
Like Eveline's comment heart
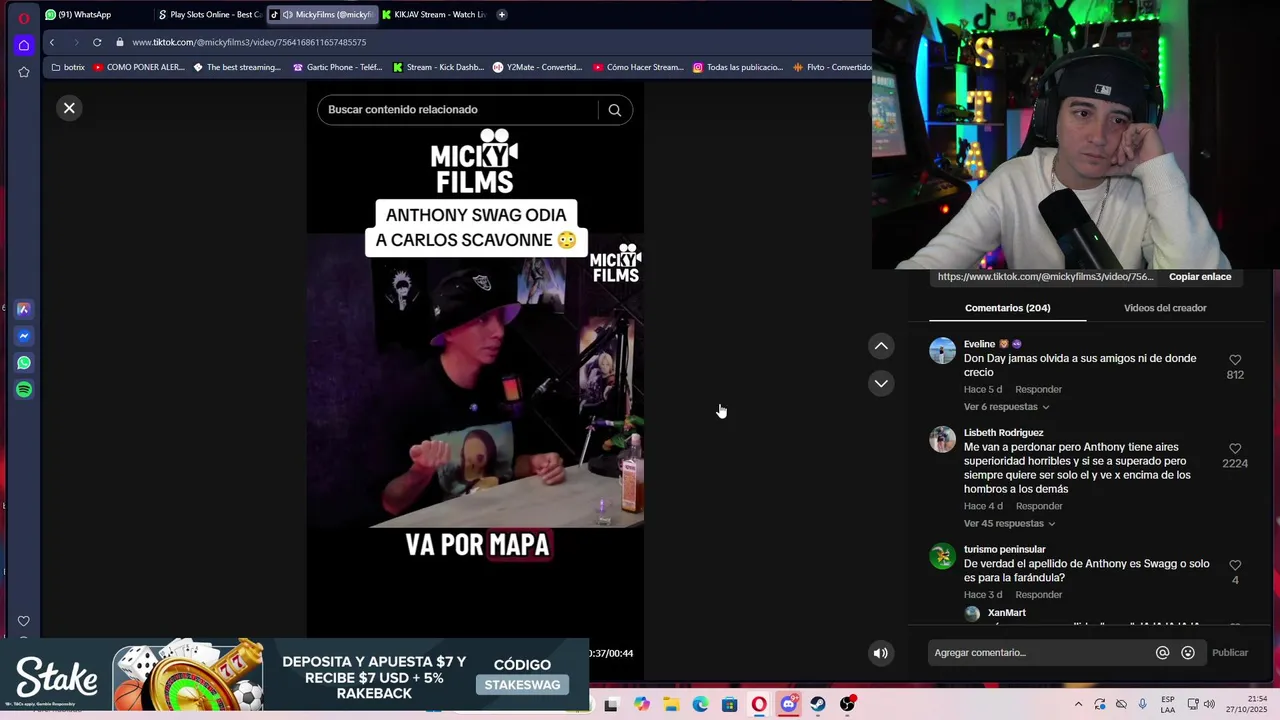click(x=1235, y=360)
